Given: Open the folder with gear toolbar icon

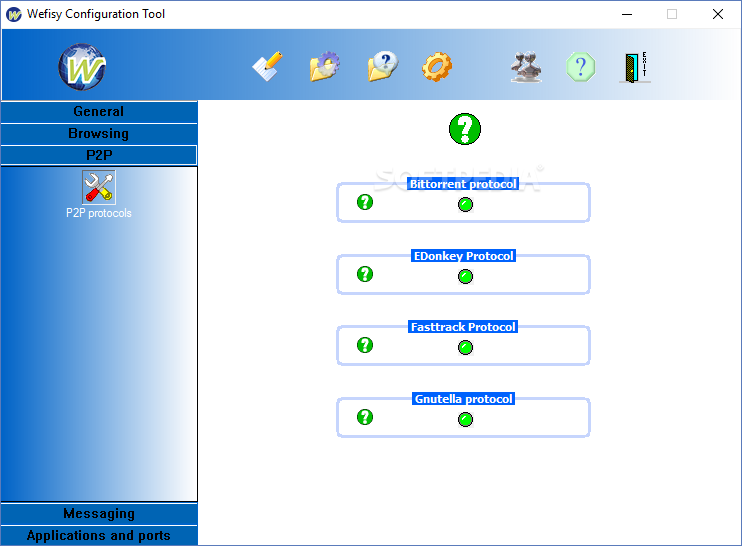Looking at the screenshot, I should 325,66.
